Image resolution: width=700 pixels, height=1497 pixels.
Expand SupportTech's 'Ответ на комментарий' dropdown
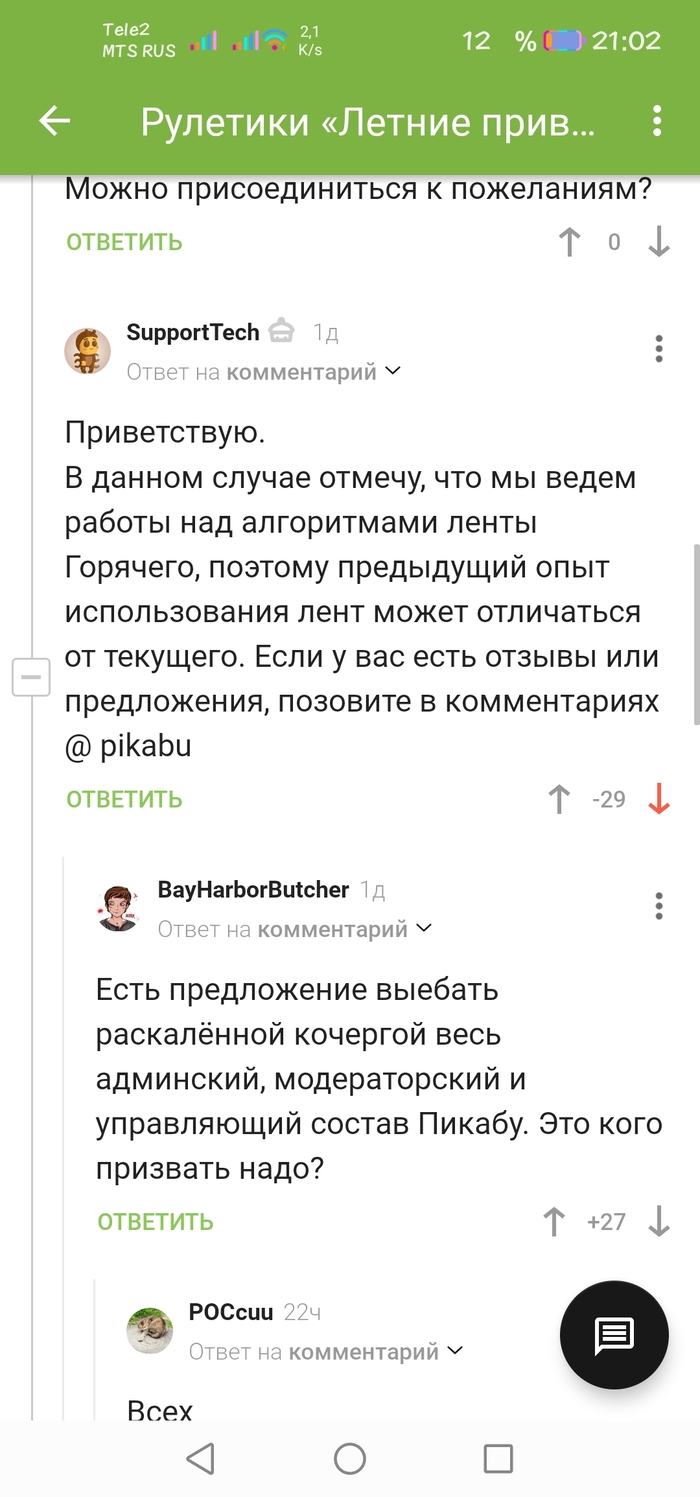click(392, 372)
